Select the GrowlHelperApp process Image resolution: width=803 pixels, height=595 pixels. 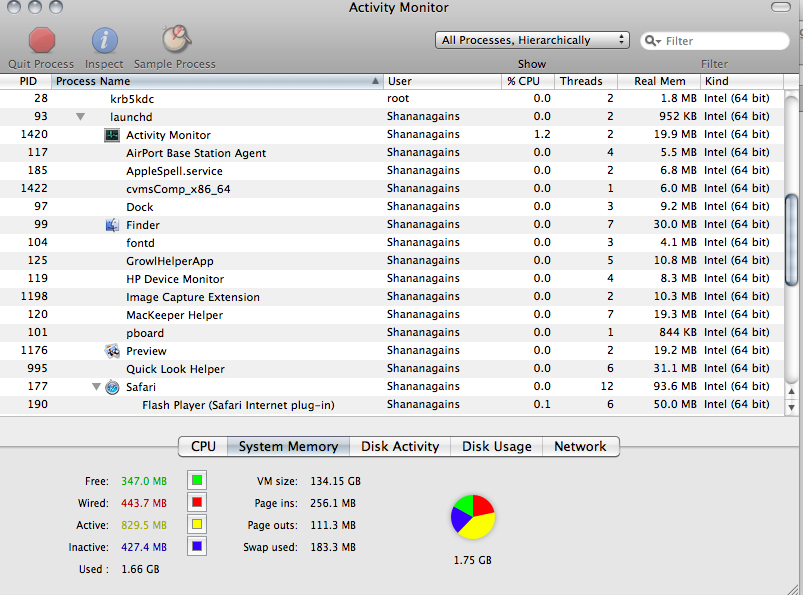[x=392, y=261]
